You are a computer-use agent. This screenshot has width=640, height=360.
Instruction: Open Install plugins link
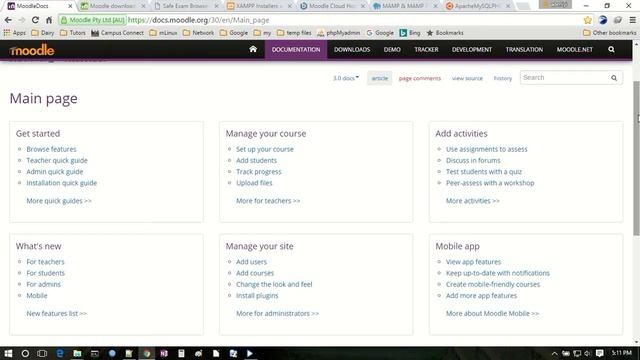pyautogui.click(x=257, y=296)
